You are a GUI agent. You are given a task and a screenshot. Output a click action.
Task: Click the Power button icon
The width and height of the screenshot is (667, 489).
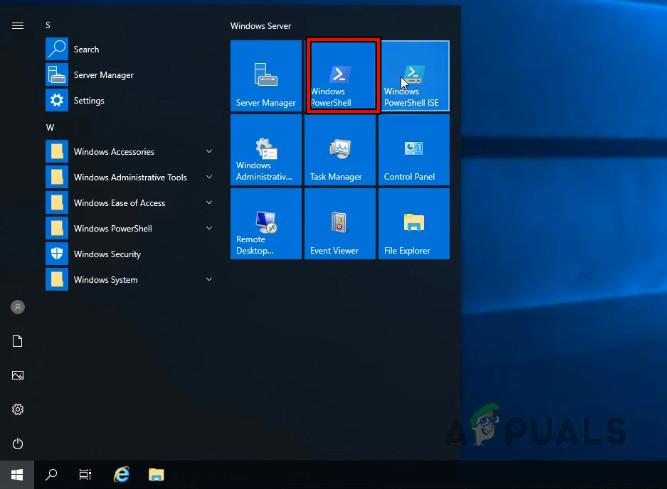click(x=17, y=444)
